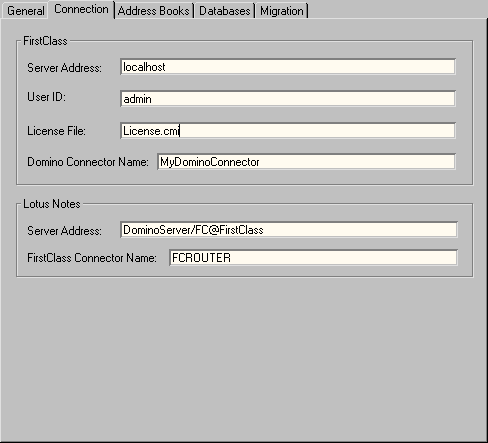This screenshot has height=443, width=488.
Task: Click the DominoServer/FC@FirstClass address field
Action: (289, 230)
